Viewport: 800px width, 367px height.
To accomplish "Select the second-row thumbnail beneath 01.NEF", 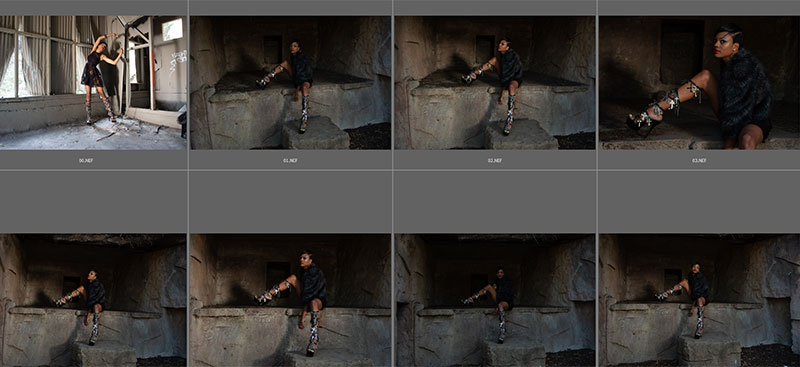I will pos(290,300).
